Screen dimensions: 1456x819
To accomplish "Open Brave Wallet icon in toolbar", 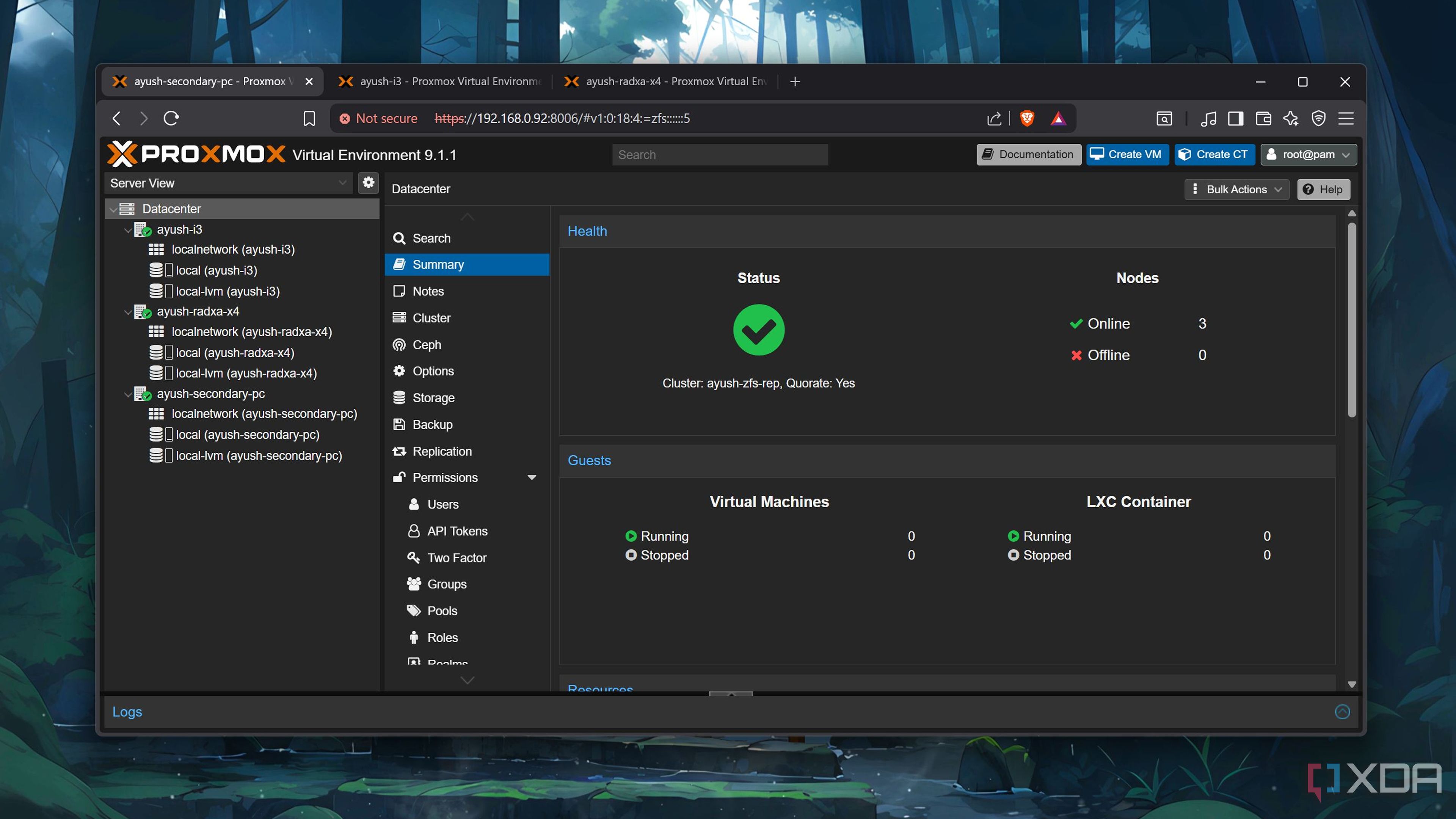I will (1263, 118).
